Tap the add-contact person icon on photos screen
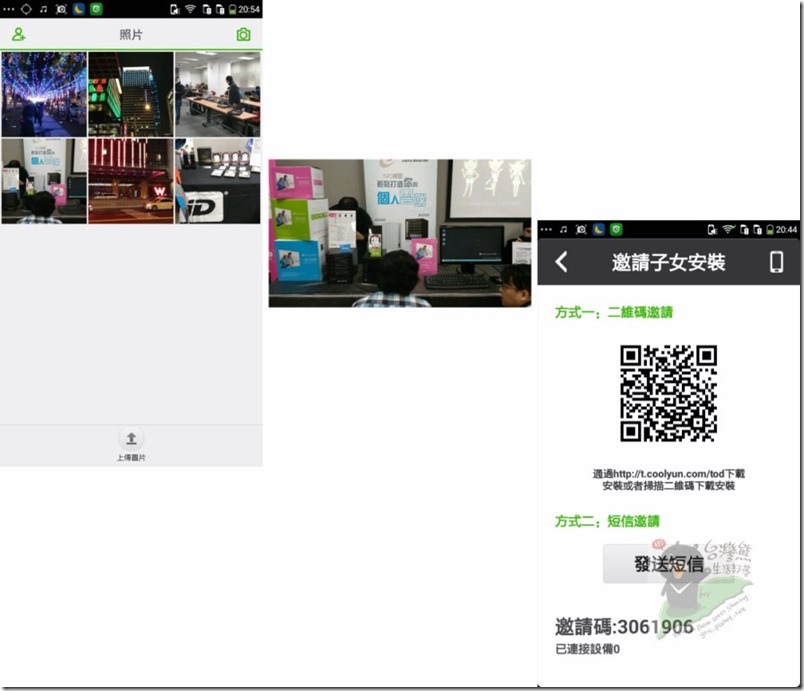This screenshot has height=691, width=804. [x=18, y=34]
